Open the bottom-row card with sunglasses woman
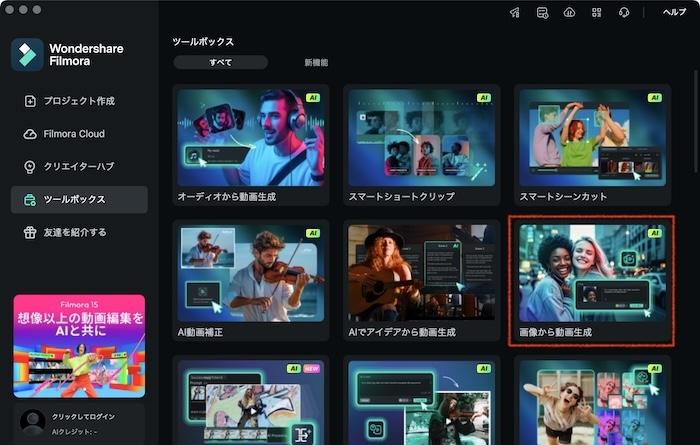700x445 pixels. [x=592, y=400]
